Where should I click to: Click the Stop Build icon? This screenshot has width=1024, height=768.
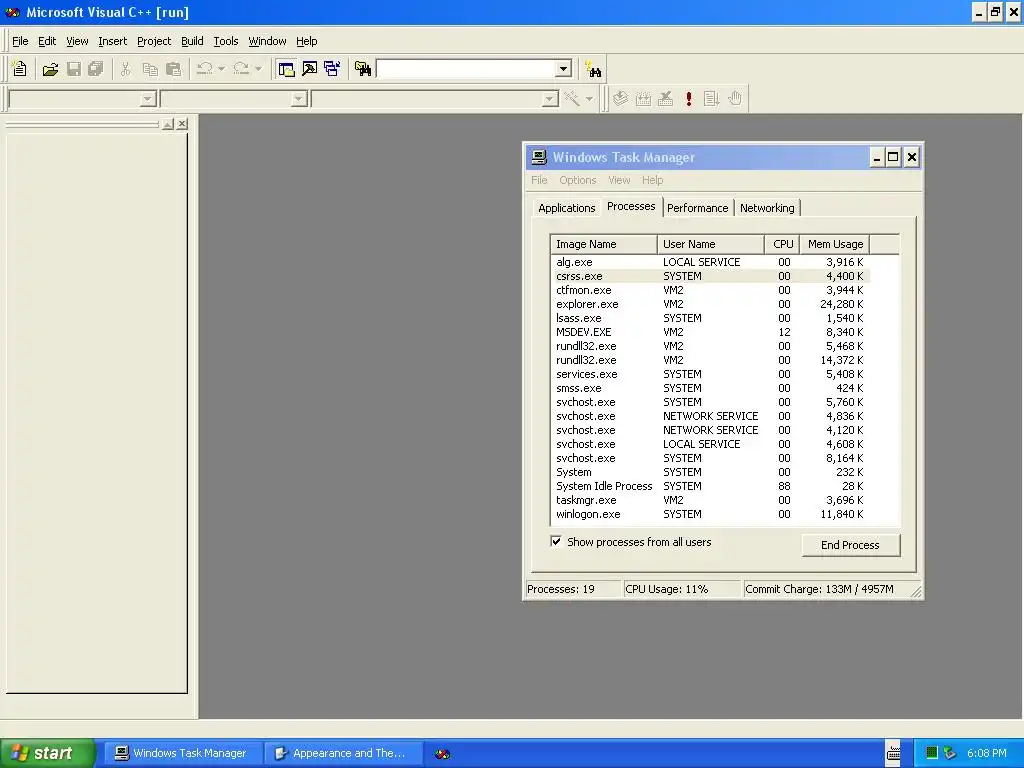click(665, 99)
